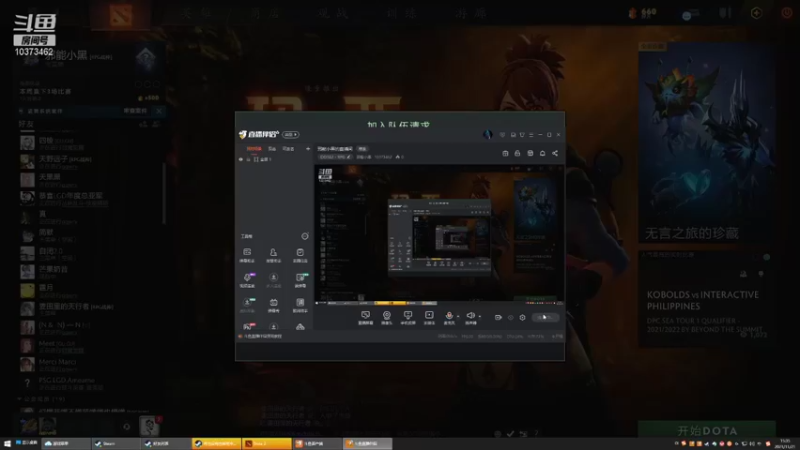Click the icon between lock and bell
This screenshot has height=450, width=800.
pos(530,153)
